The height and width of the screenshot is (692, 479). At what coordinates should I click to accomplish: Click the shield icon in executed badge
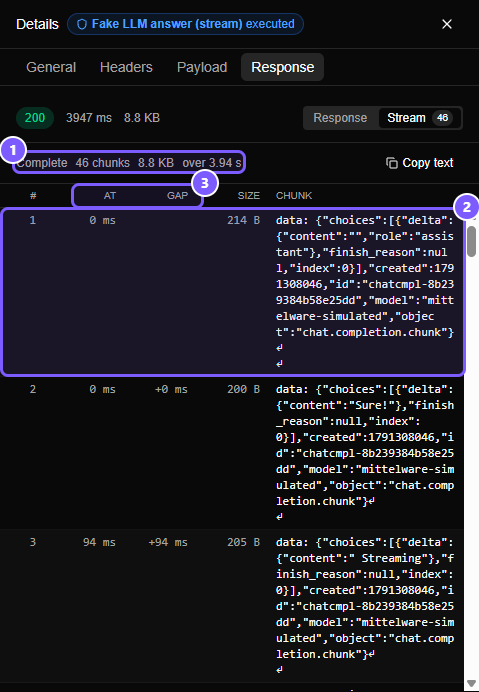[x=82, y=24]
